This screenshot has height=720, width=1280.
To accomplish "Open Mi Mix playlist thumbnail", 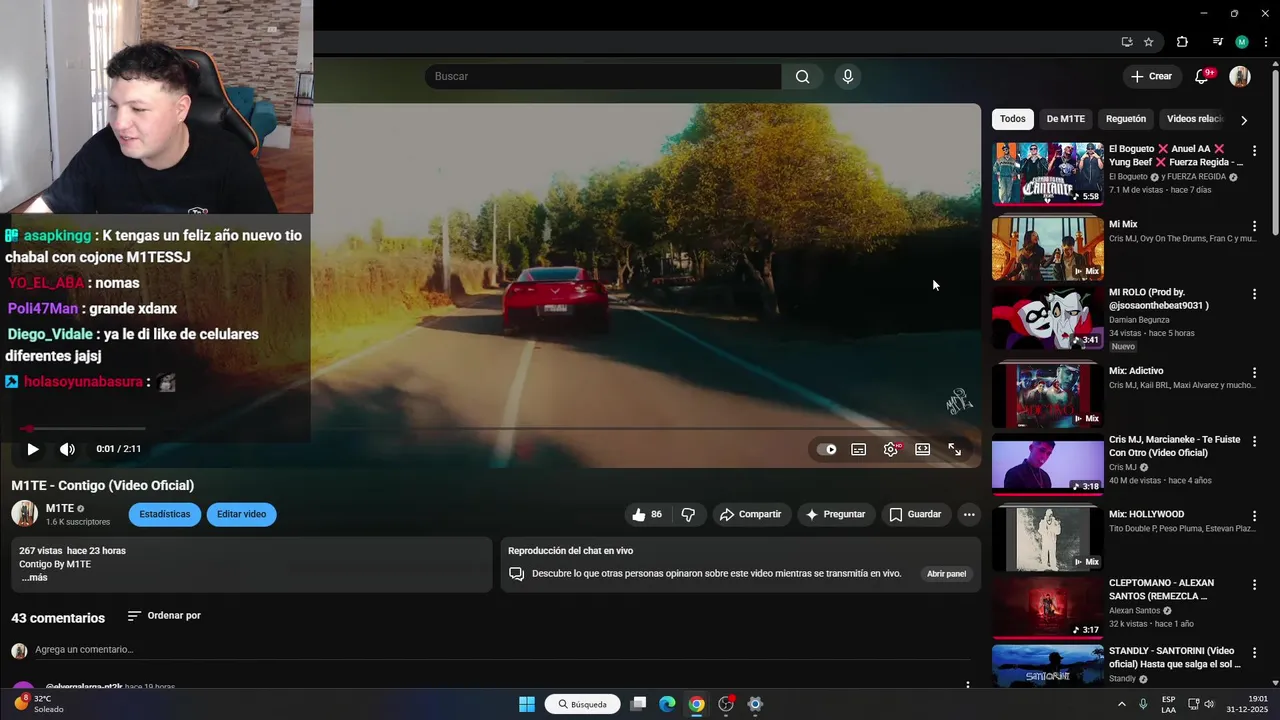I will point(1047,248).
